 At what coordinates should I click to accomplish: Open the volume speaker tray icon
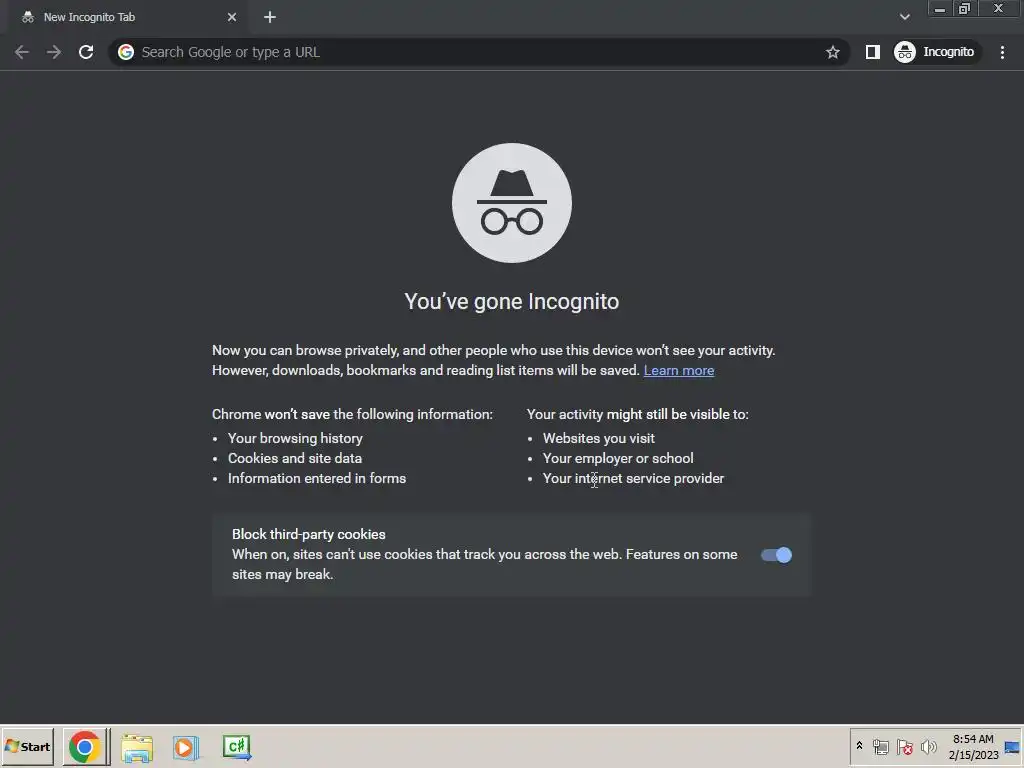click(x=928, y=746)
